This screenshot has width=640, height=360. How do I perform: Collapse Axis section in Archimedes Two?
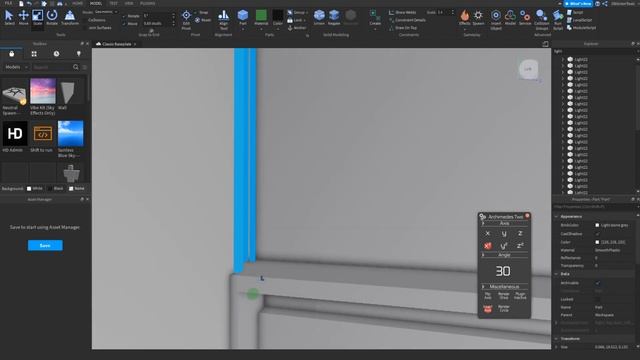(x=483, y=223)
